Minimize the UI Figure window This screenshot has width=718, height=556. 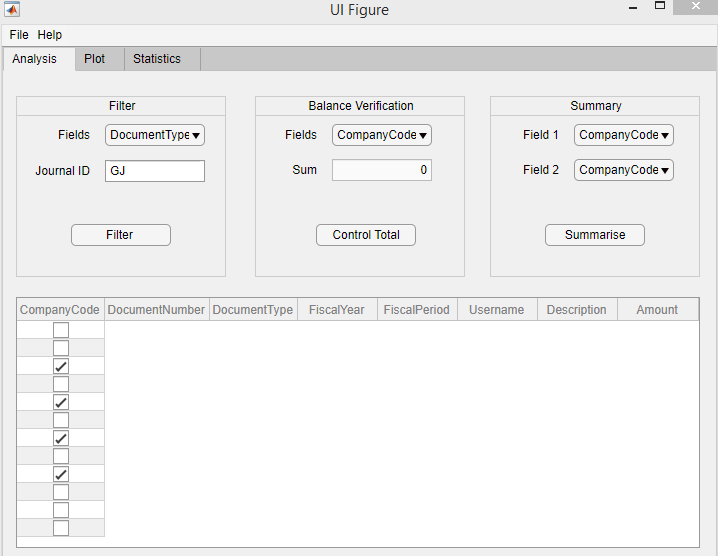coord(633,7)
